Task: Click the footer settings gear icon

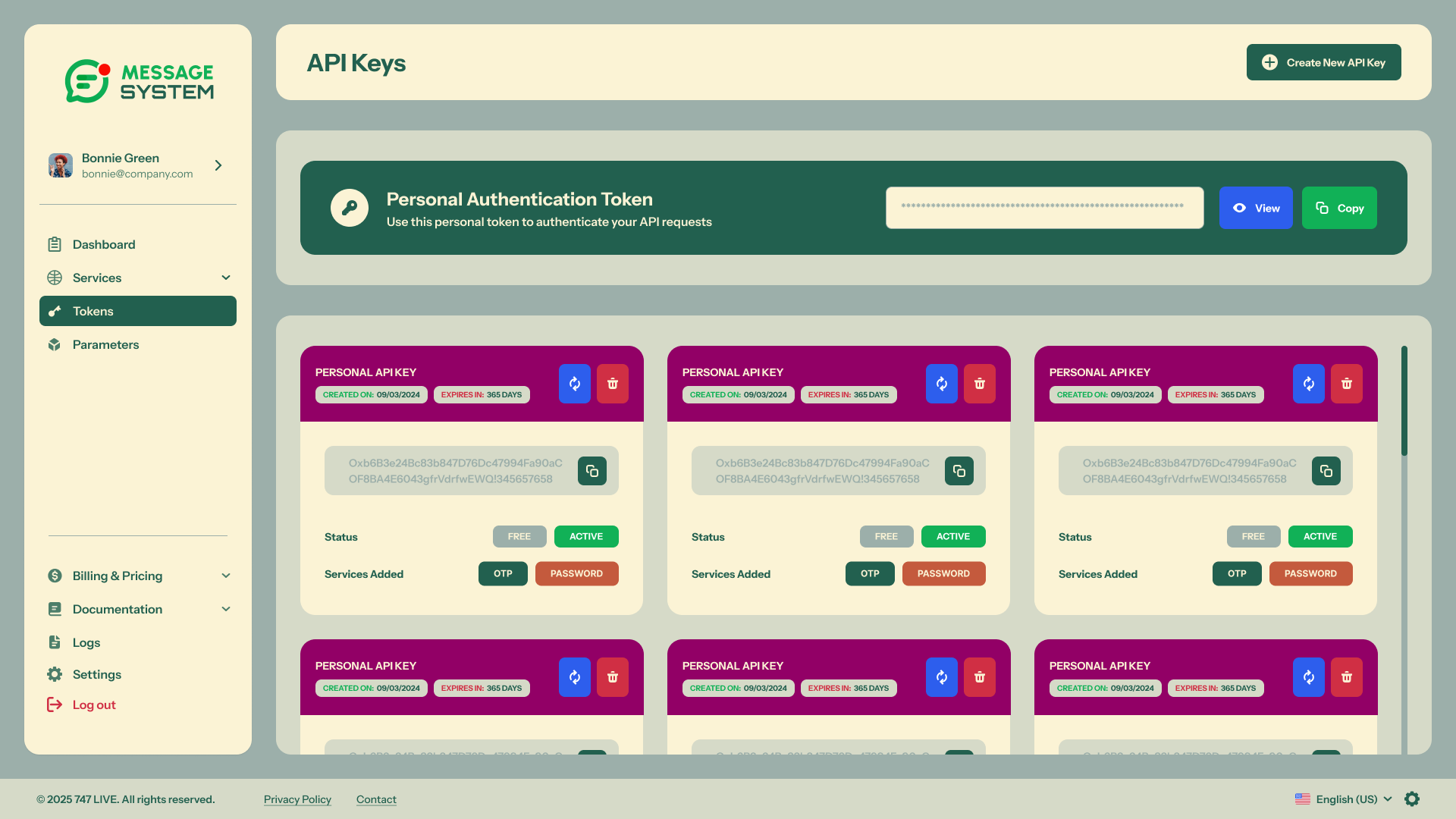Action: pyautogui.click(x=1412, y=799)
